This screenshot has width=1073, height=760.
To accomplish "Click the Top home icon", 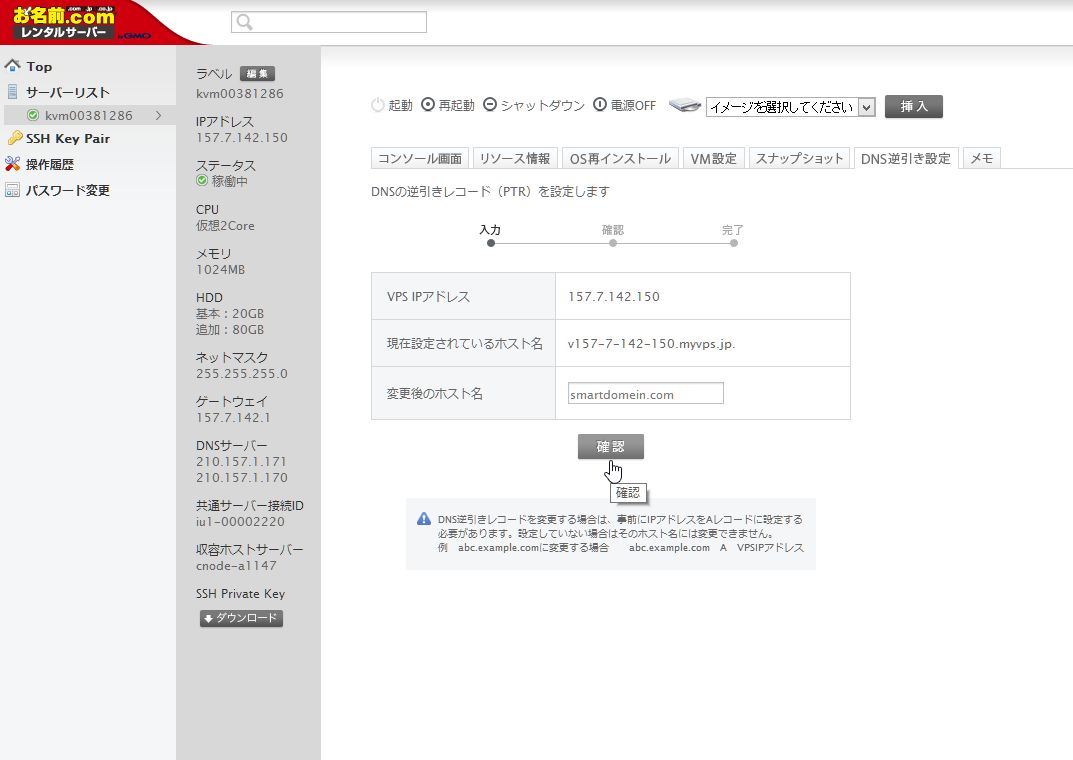I will coord(12,66).
